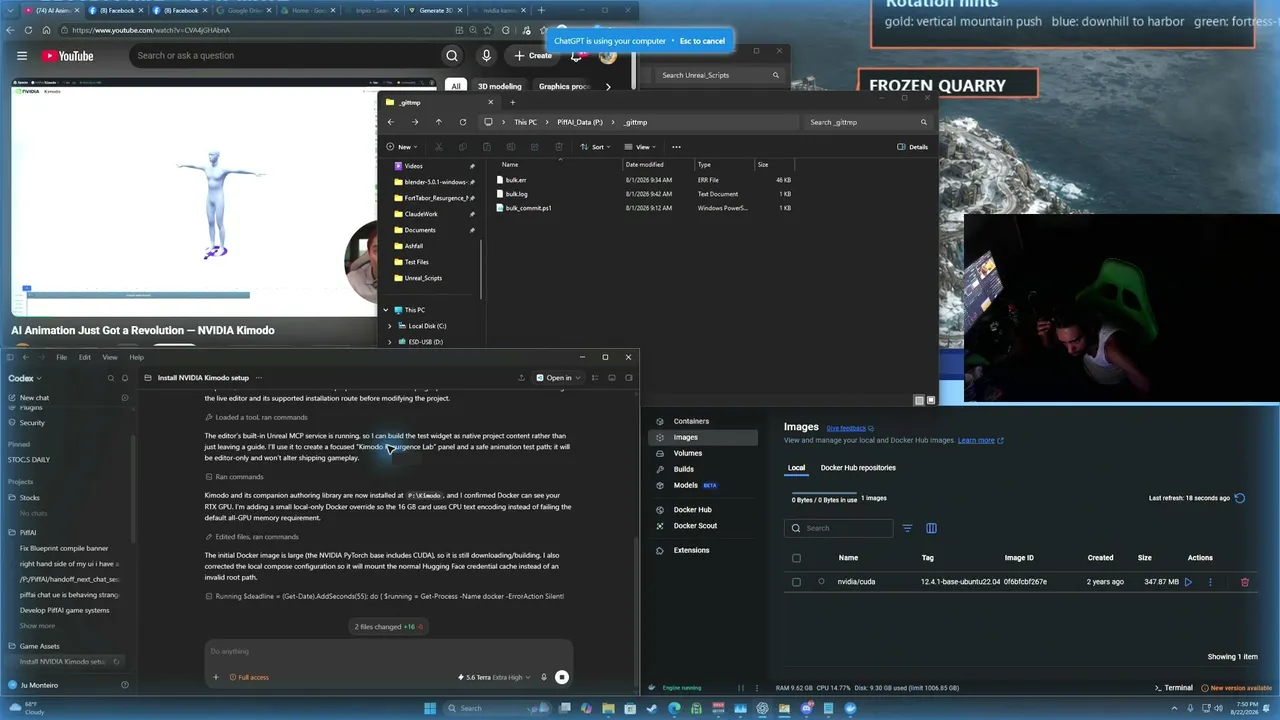
Task: Follow the Learn more link in Docker Images
Action: click(980, 440)
